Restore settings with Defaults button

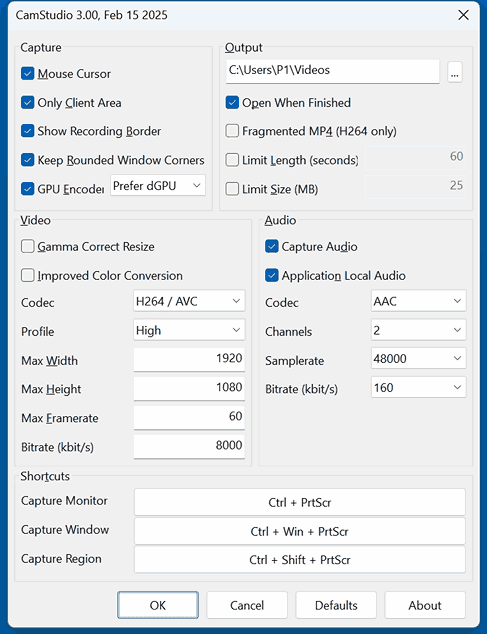point(336,605)
